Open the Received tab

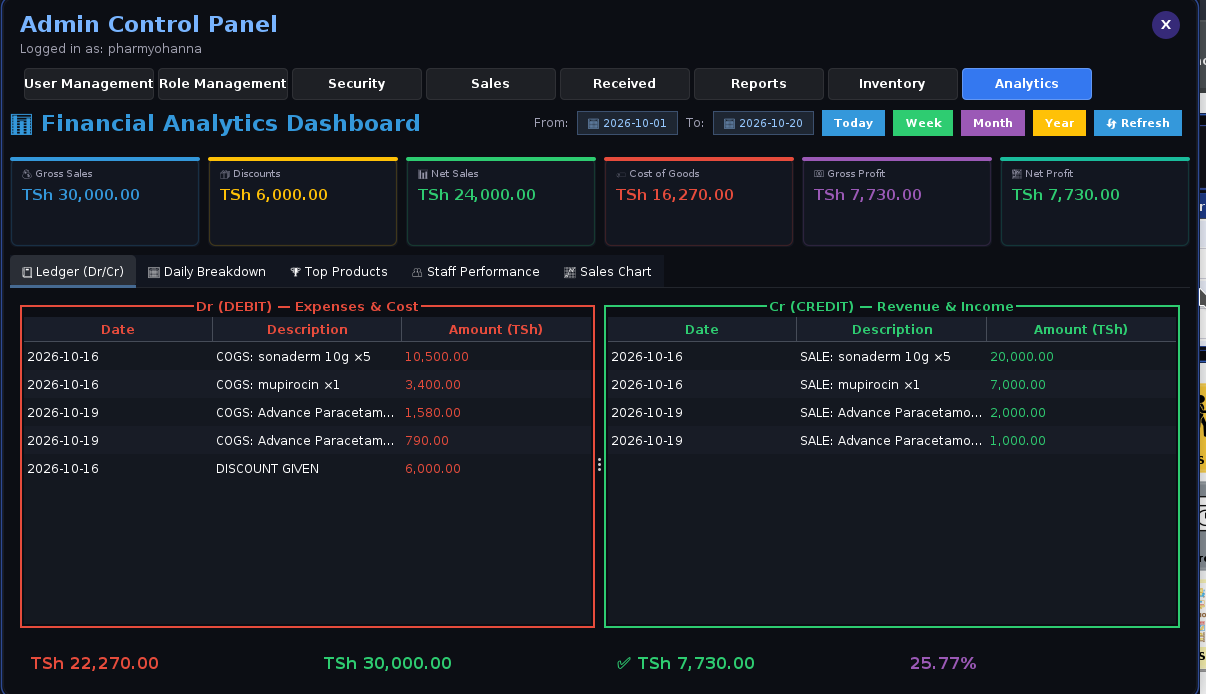pyautogui.click(x=625, y=84)
